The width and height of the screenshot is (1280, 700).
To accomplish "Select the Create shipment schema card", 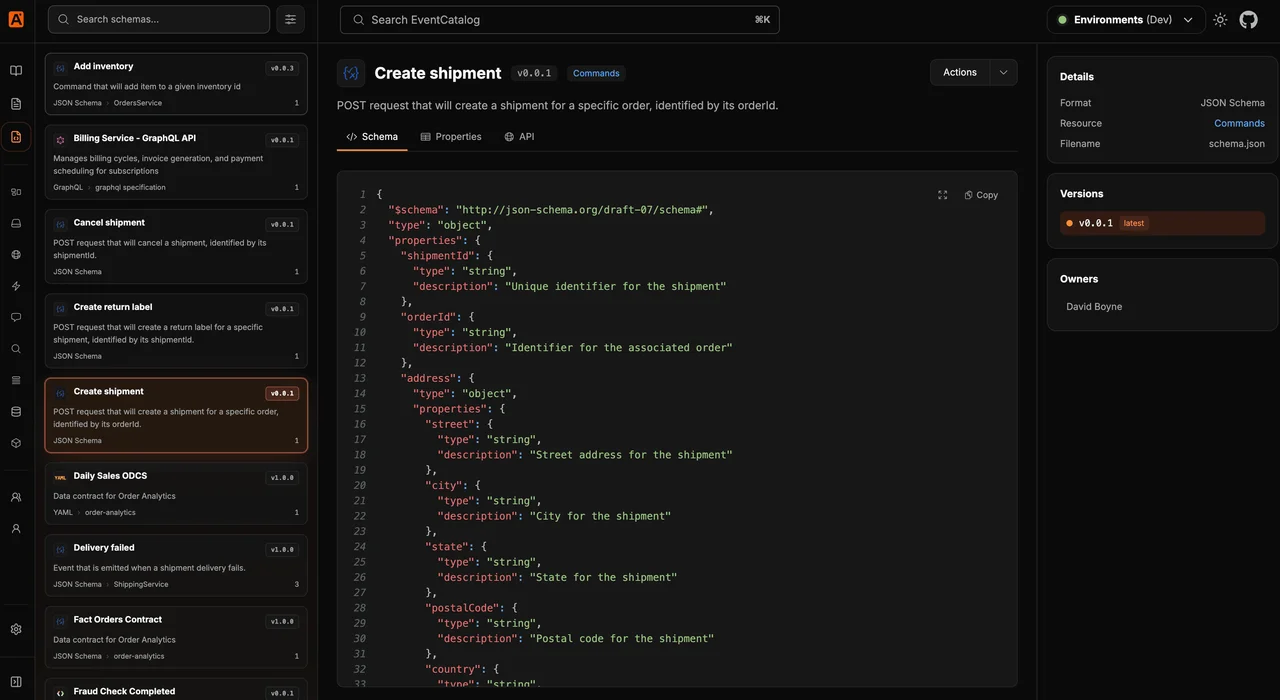I will (176, 415).
